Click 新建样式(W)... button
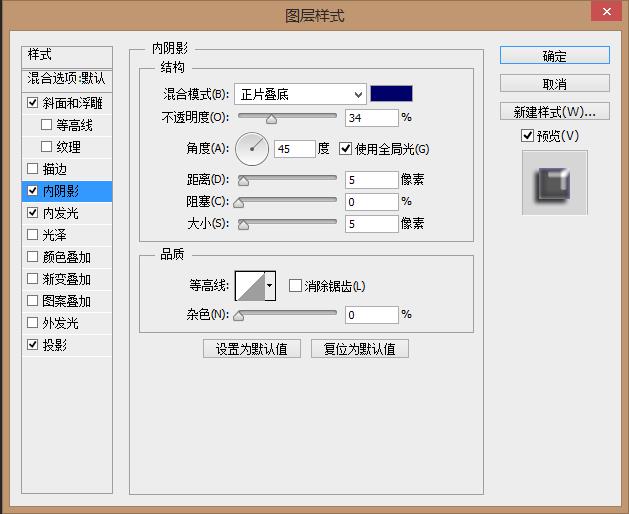Image resolution: width=629 pixels, height=514 pixels. click(x=554, y=112)
